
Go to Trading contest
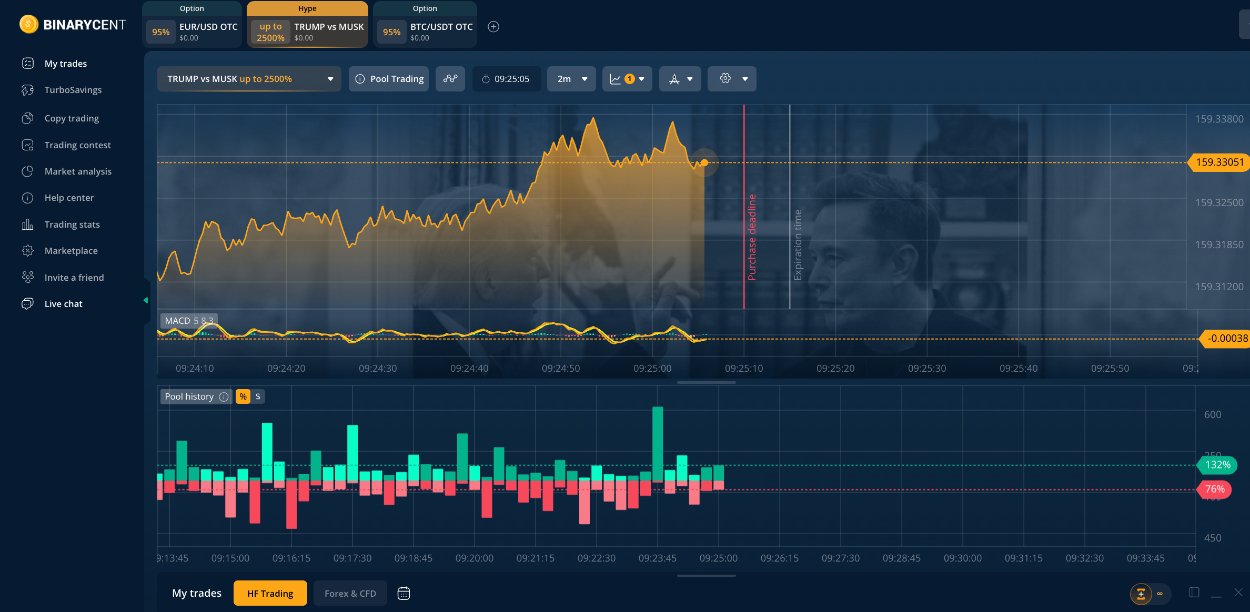pos(77,145)
